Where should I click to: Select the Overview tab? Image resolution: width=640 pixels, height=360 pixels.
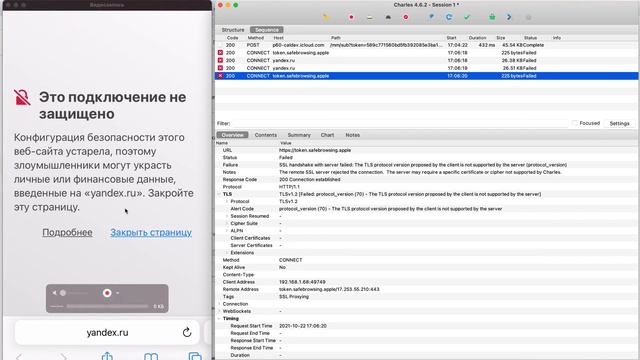click(x=232, y=135)
